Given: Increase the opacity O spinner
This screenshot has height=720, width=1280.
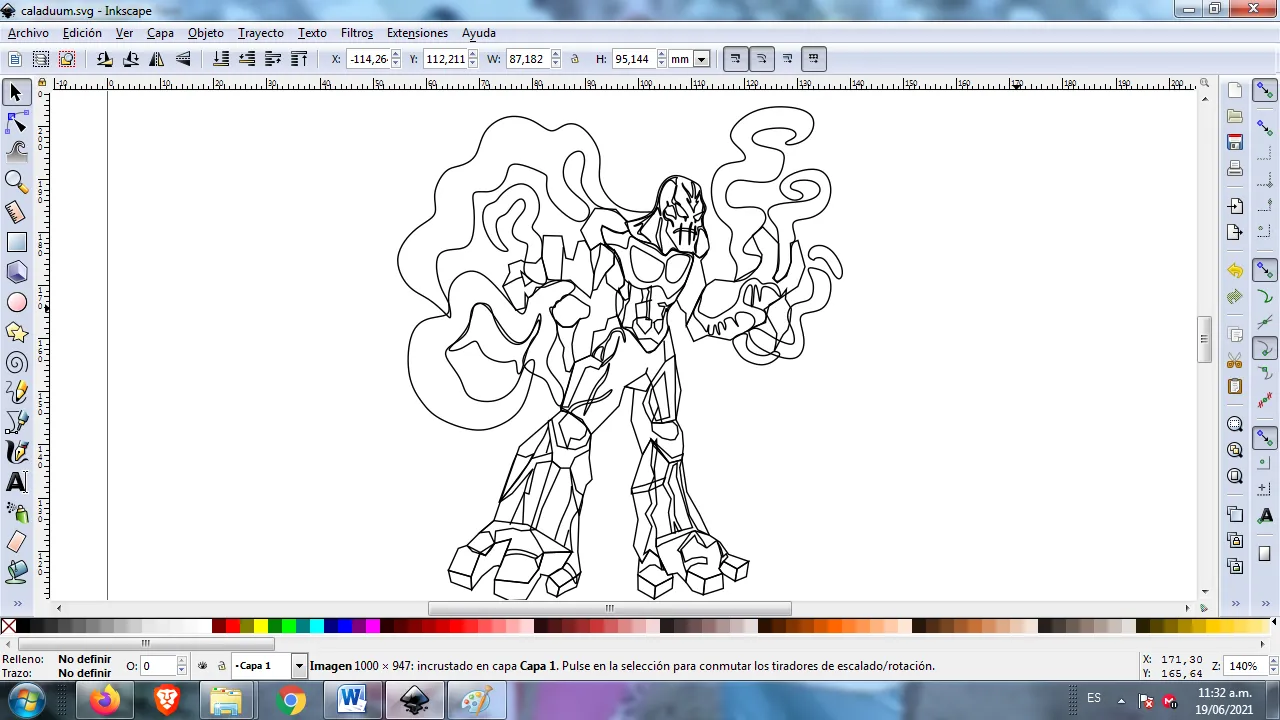Looking at the screenshot, I should click(181, 662).
